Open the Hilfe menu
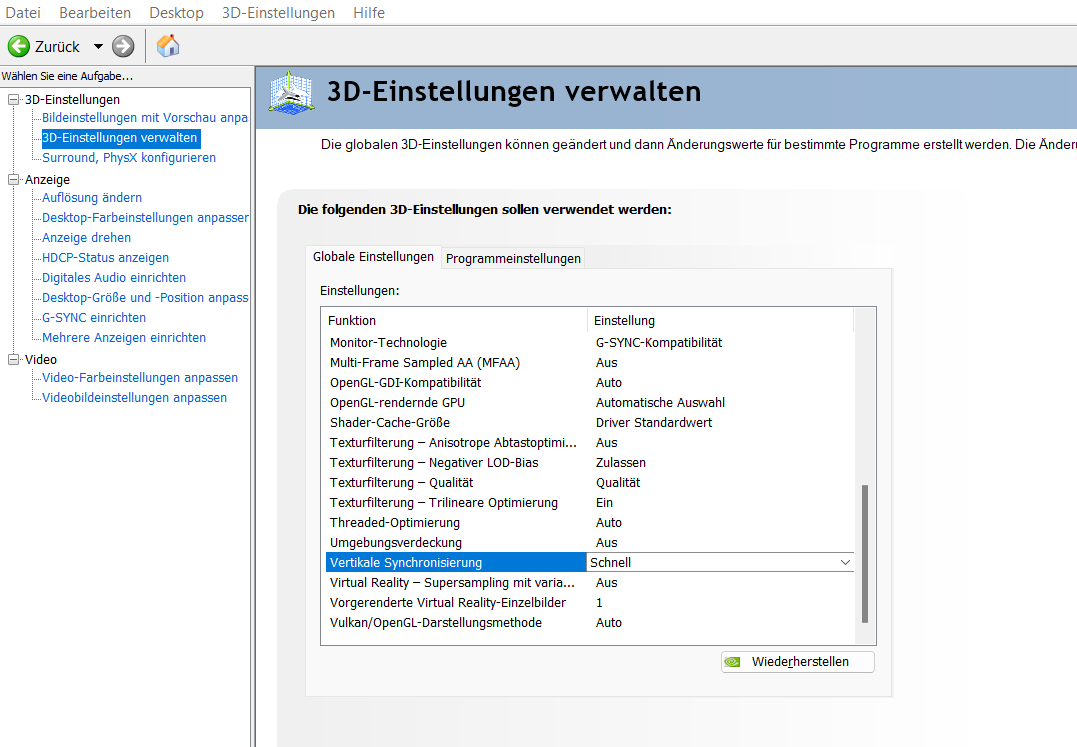Image resolution: width=1077 pixels, height=747 pixels. coord(369,12)
